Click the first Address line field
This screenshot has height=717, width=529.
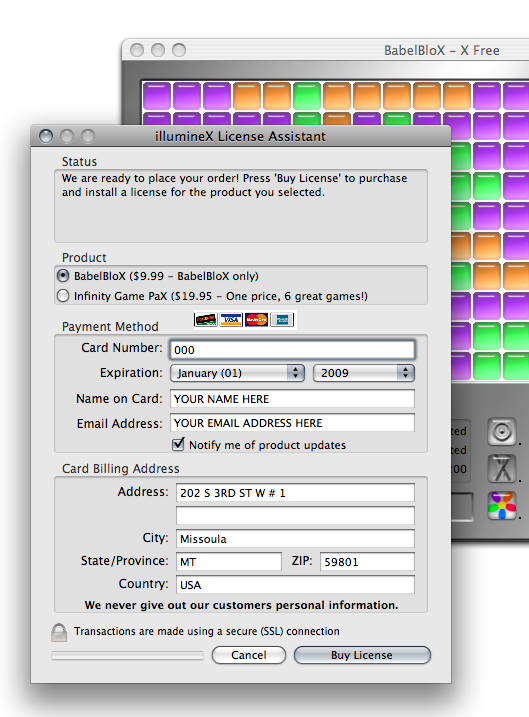click(x=295, y=493)
